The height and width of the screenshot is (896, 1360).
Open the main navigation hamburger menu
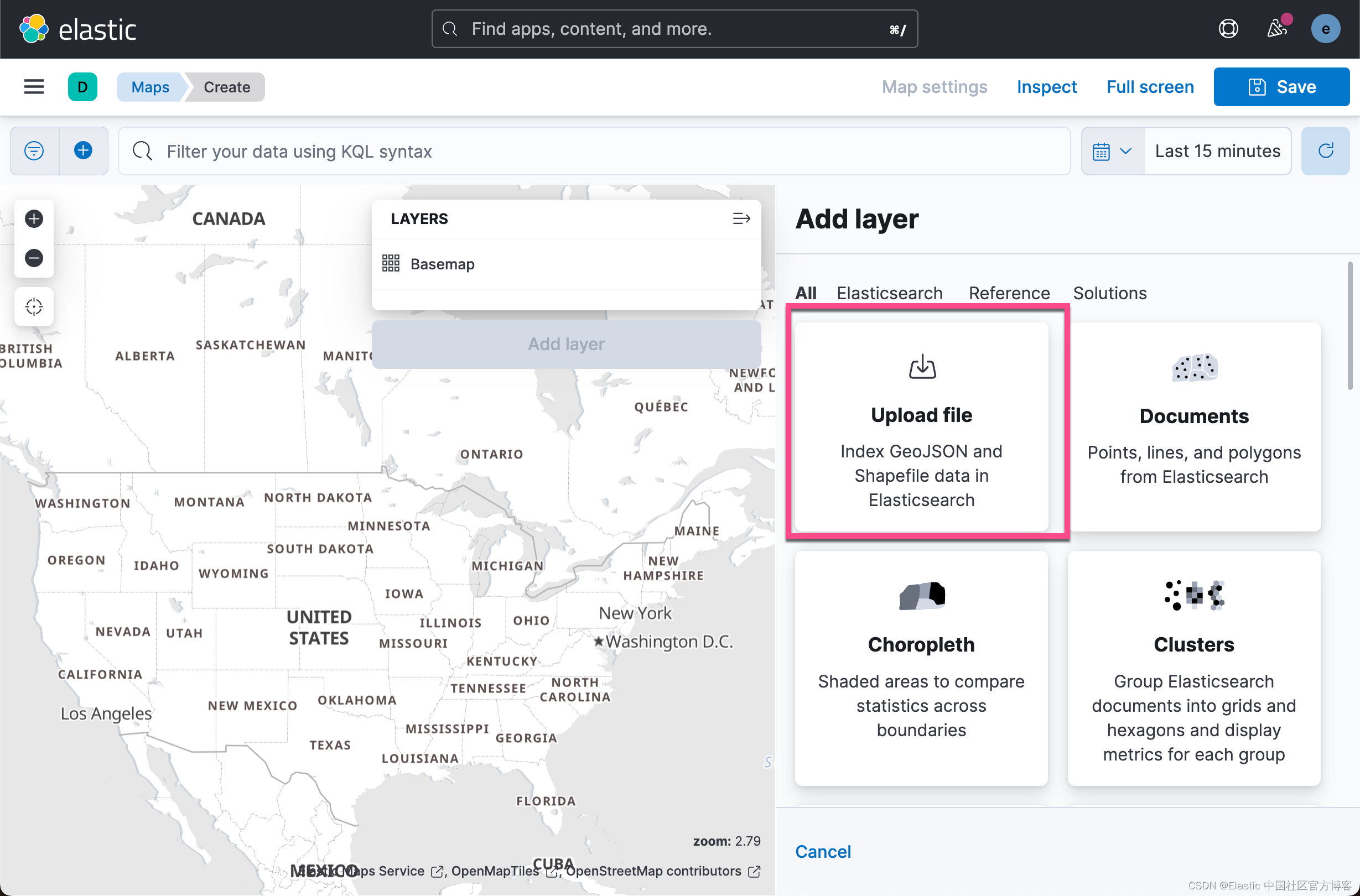pyautogui.click(x=34, y=86)
